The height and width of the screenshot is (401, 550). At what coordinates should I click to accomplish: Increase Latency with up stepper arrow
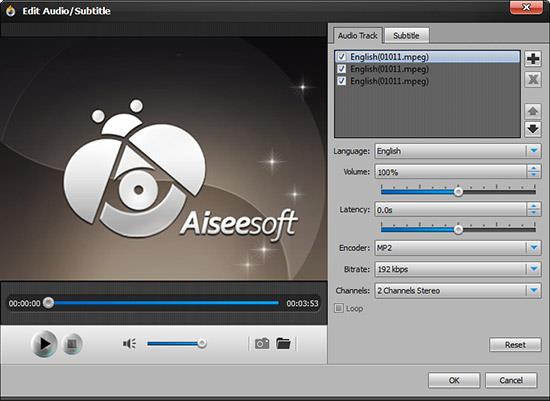click(x=534, y=206)
